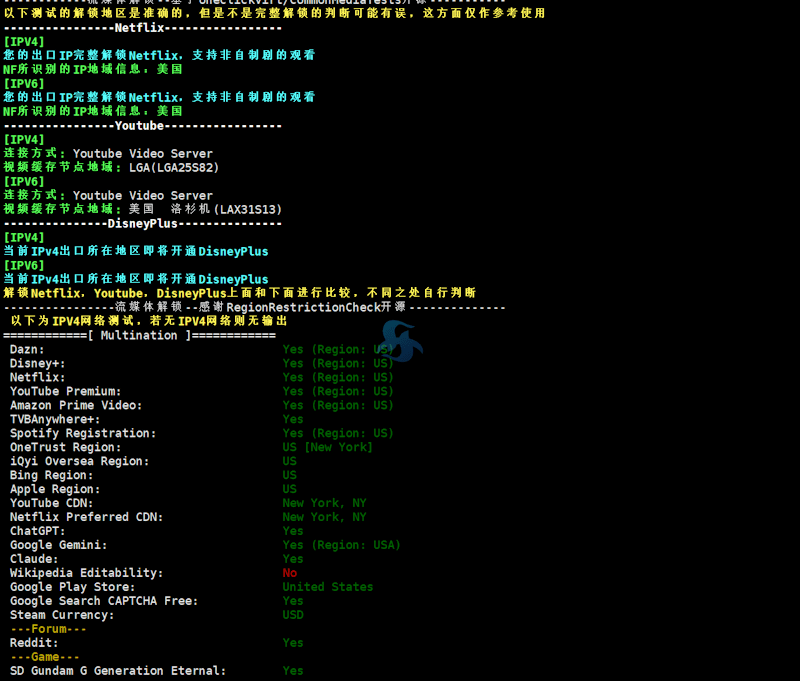Screen dimensions: 800x681
Task: Click the ---Game--- divider heading
Action: [x=45, y=657]
